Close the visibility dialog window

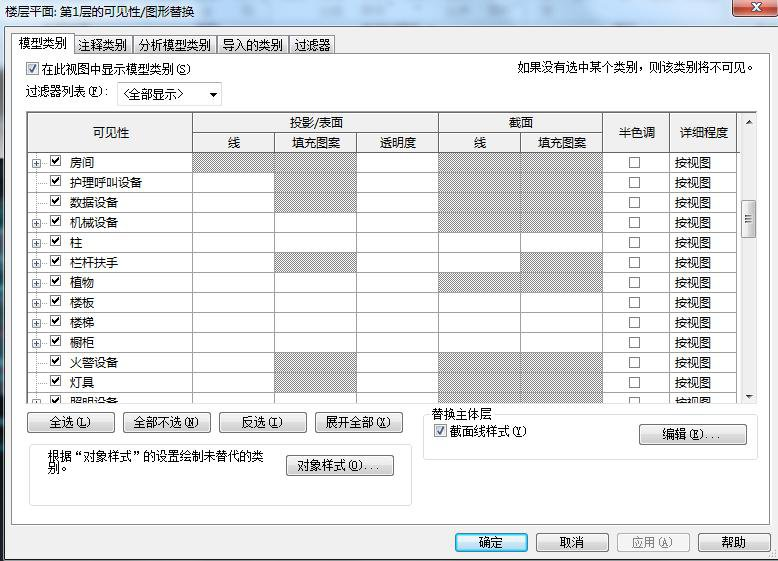click(756, 7)
